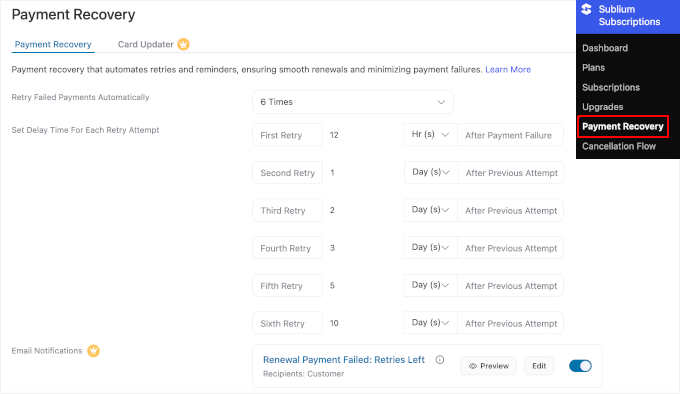The width and height of the screenshot is (680, 394).
Task: Open the Retry Failed Payments 6 Times dropdown
Action: coord(353,102)
